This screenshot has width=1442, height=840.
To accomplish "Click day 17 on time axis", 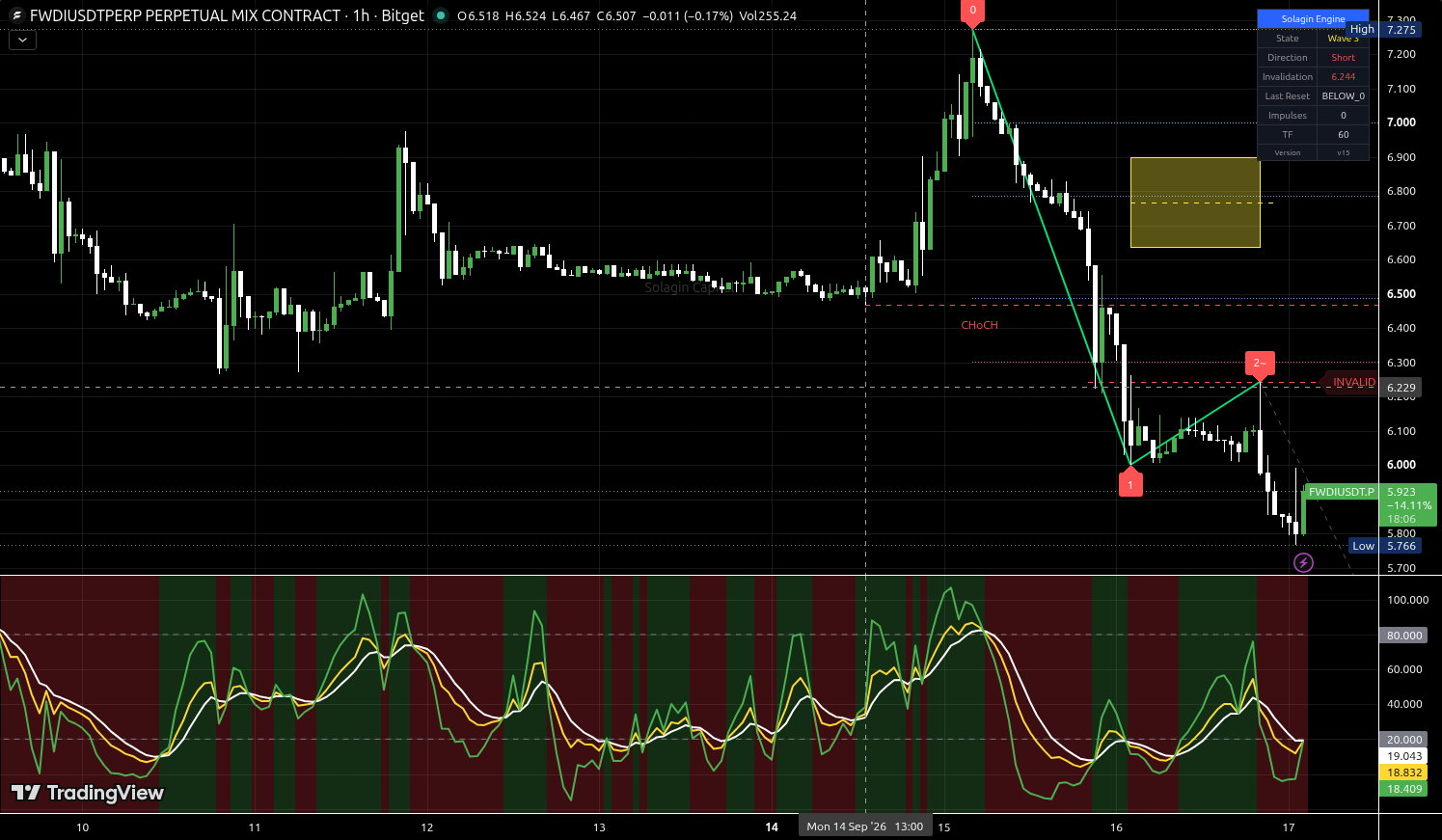I will coord(1289,827).
